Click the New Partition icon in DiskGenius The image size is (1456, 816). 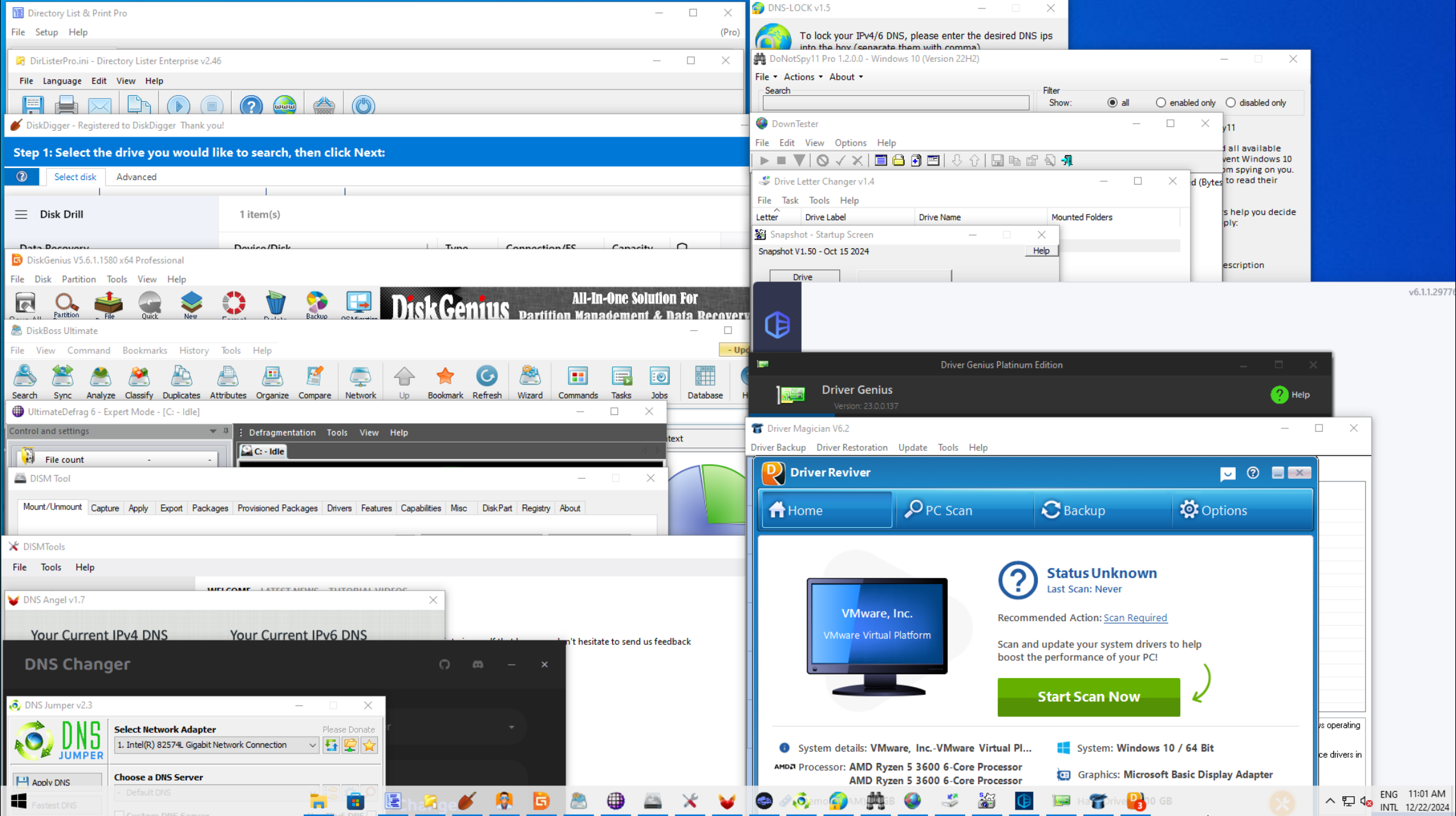191,305
